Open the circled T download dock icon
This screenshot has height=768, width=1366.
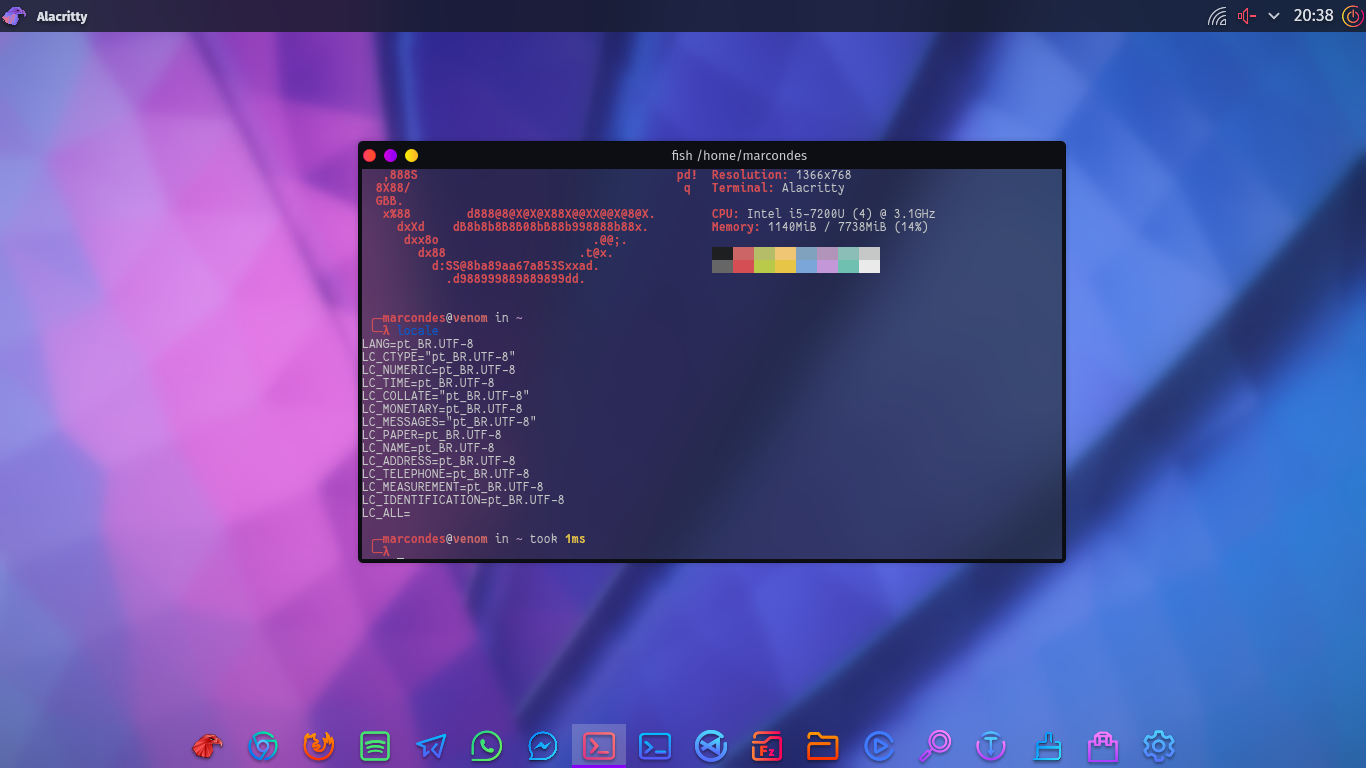991,745
